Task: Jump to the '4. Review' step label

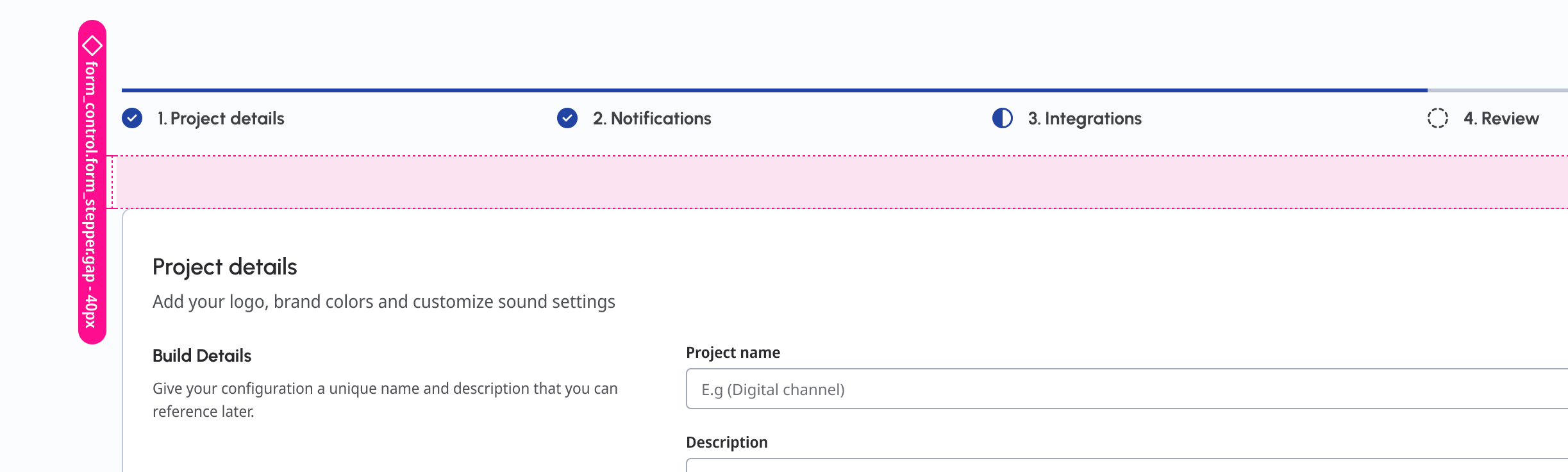Action: click(1501, 119)
